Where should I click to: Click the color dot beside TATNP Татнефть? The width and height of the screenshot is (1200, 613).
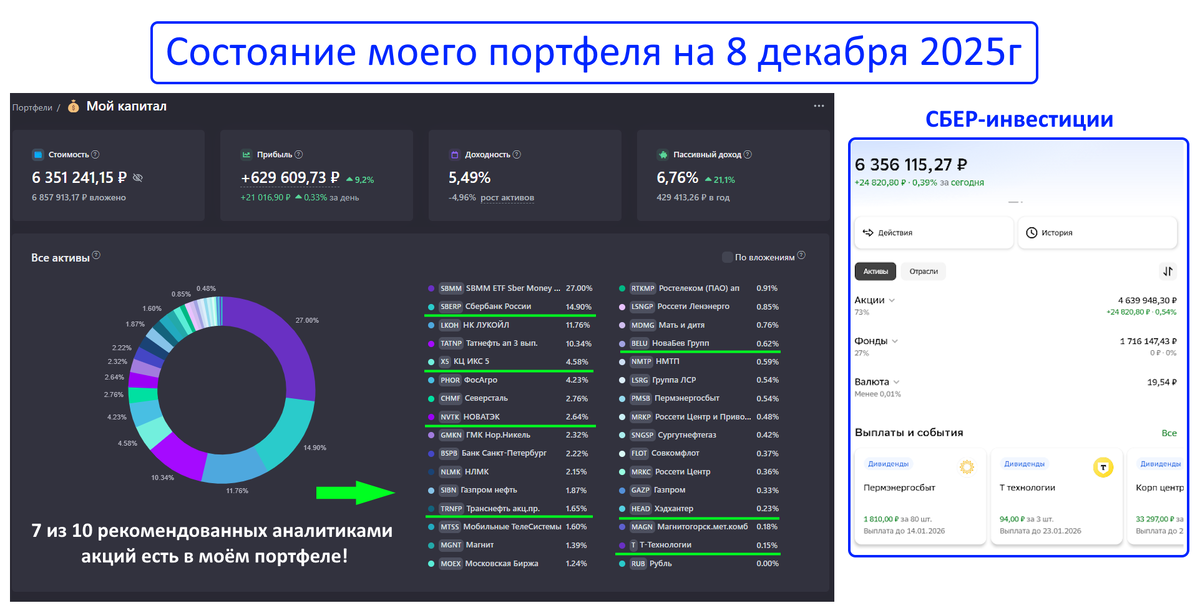(431, 343)
